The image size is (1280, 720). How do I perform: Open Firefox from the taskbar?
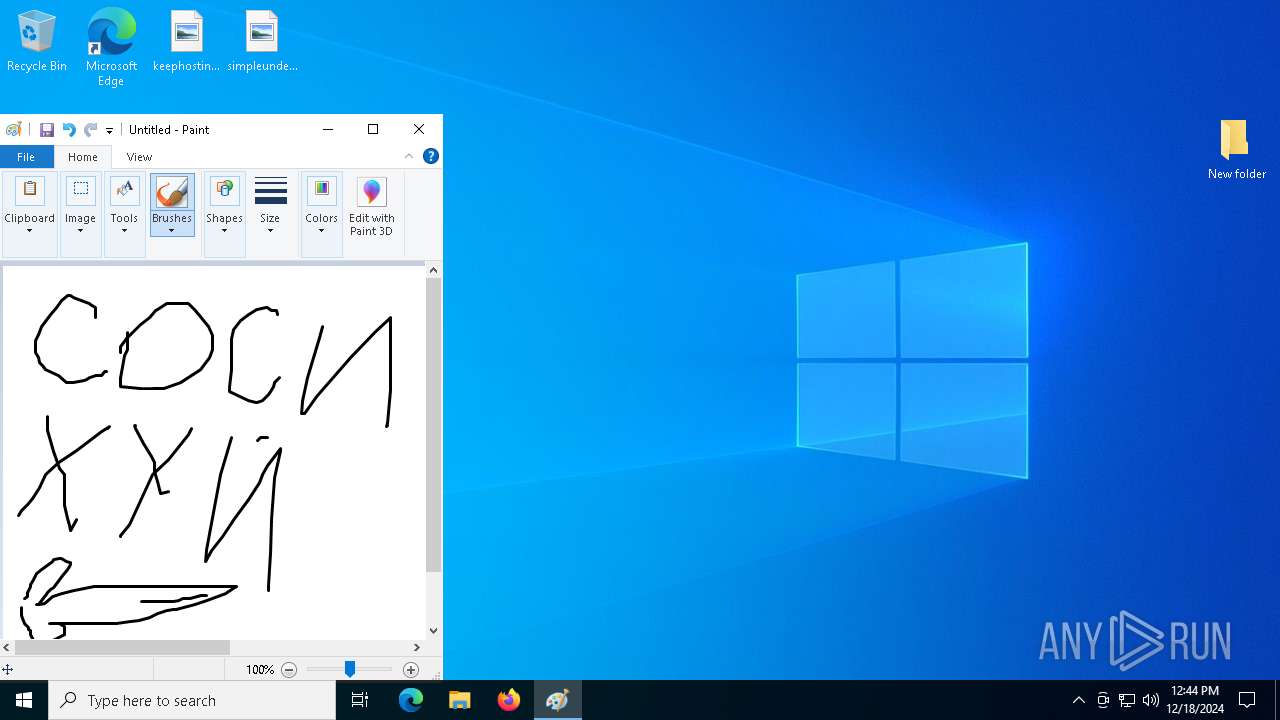click(509, 700)
